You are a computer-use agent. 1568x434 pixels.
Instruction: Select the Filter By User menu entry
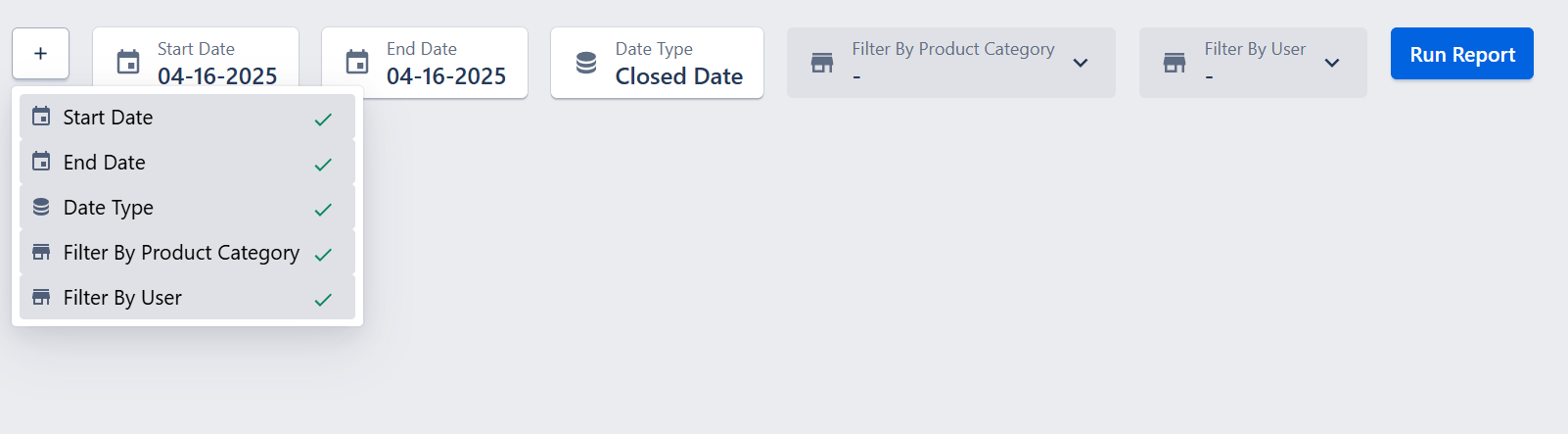187,298
